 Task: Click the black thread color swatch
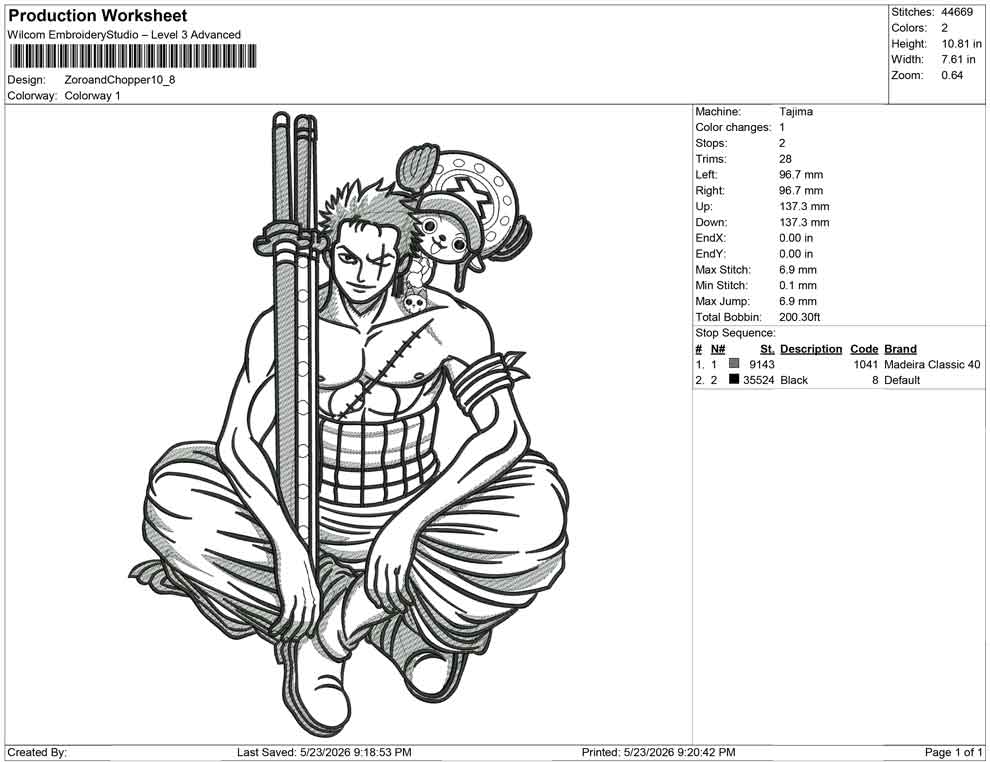click(x=734, y=379)
